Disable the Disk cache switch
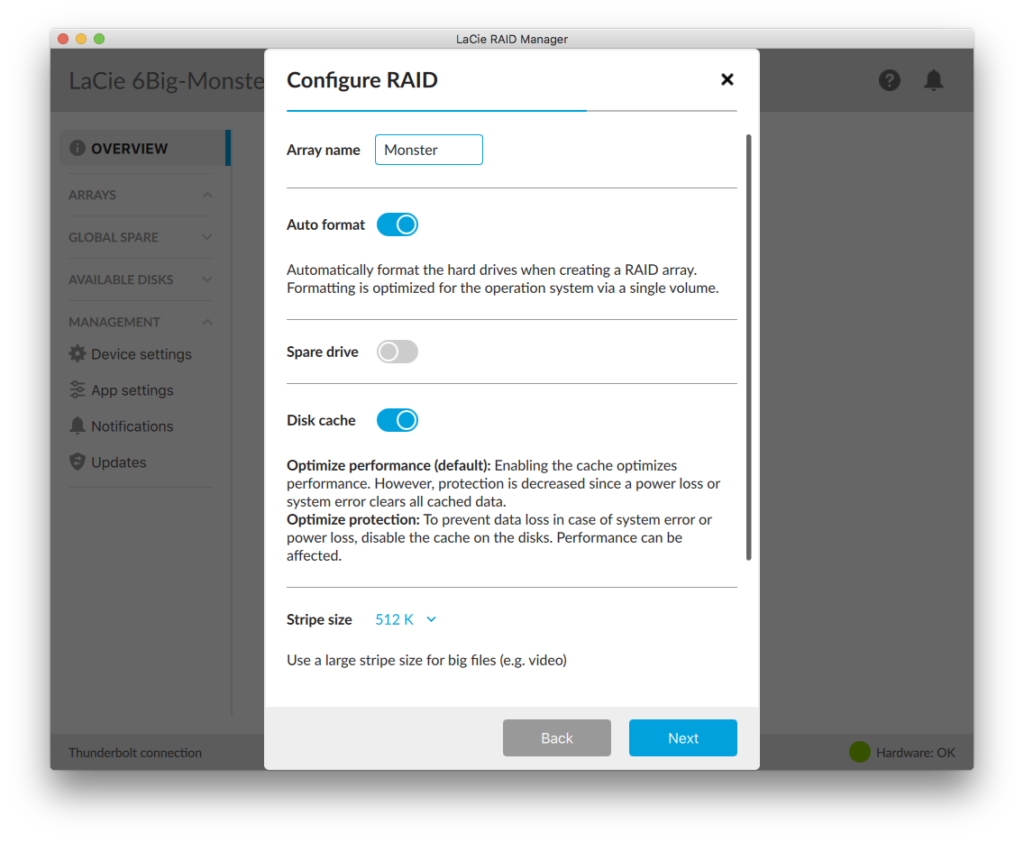 (397, 420)
